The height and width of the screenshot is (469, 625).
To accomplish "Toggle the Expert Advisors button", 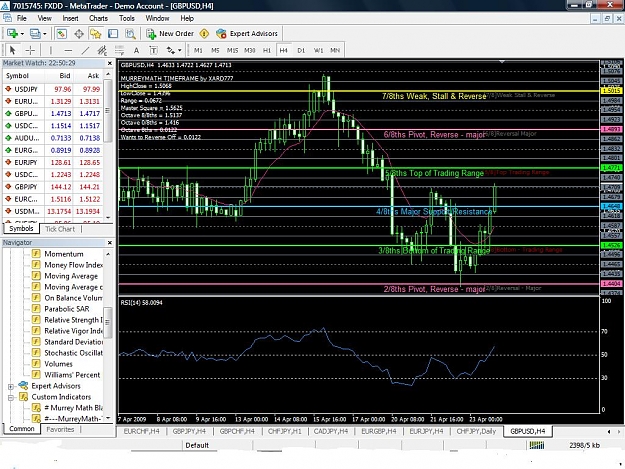I will point(247,34).
